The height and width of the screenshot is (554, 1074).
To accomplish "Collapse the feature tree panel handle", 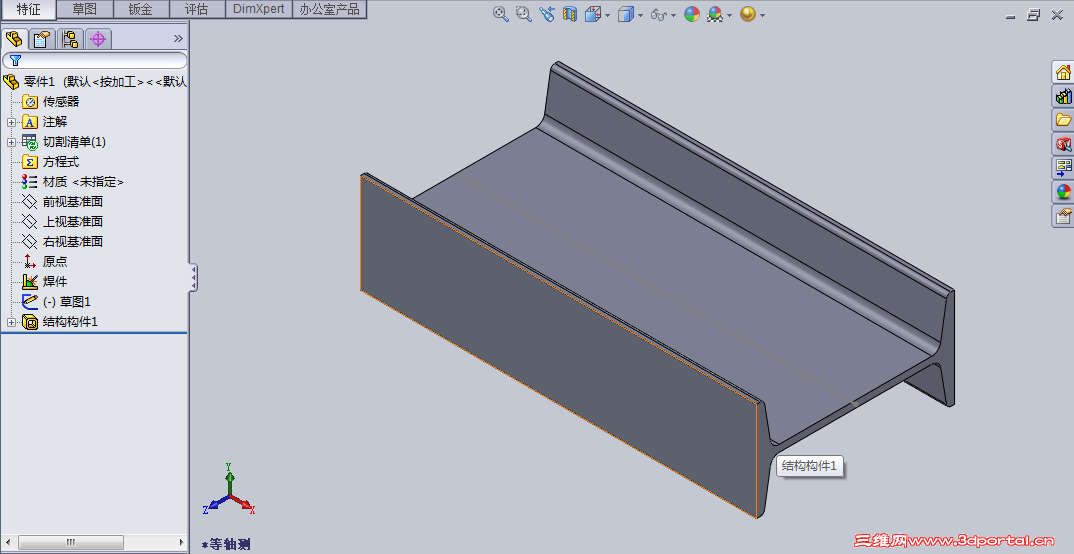I will 194,277.
